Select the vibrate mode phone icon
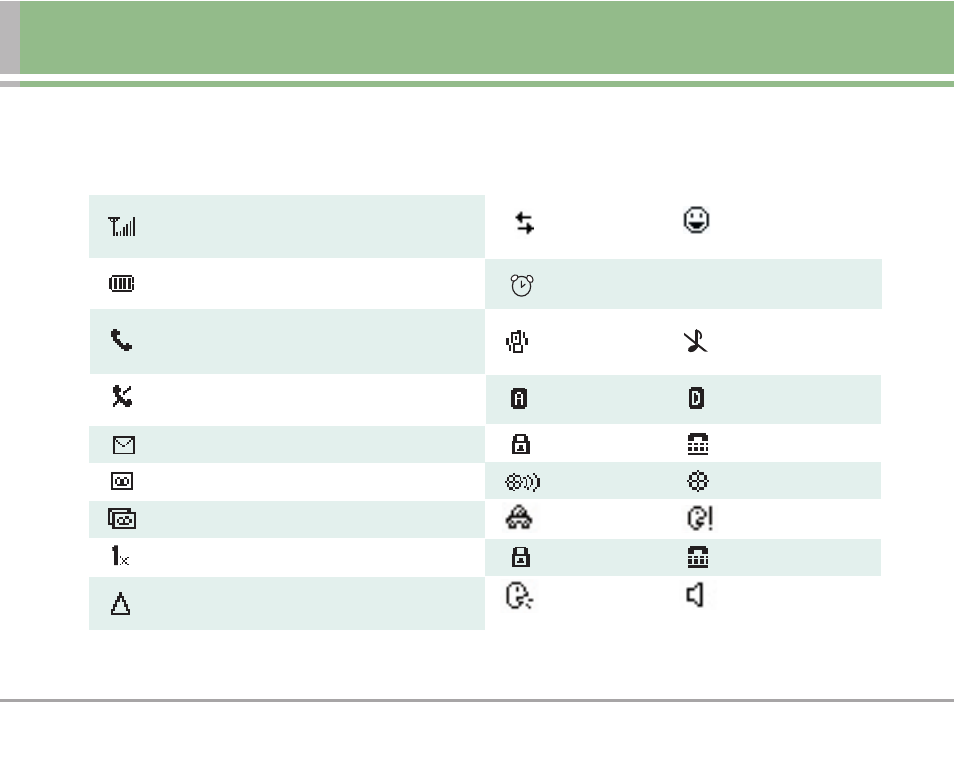 [x=517, y=341]
